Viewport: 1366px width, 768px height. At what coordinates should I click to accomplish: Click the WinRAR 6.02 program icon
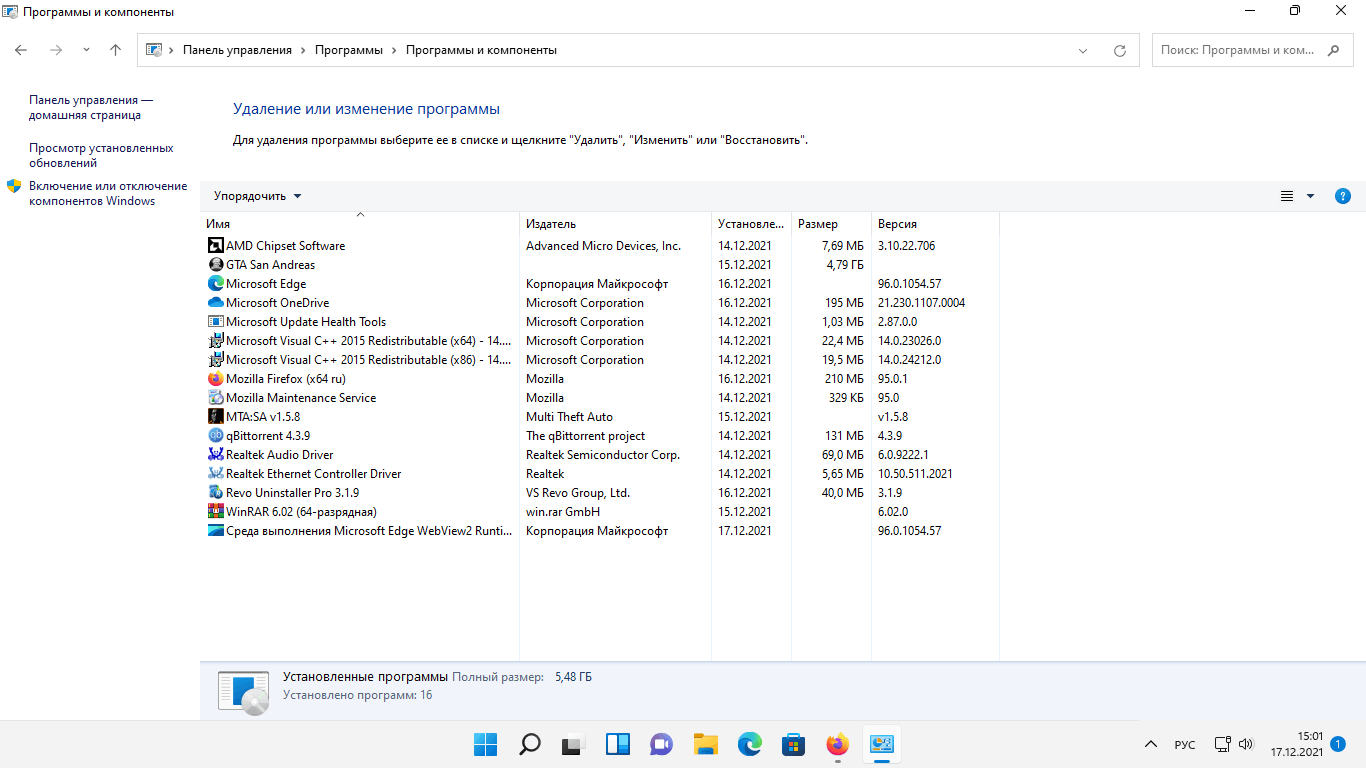coord(215,511)
